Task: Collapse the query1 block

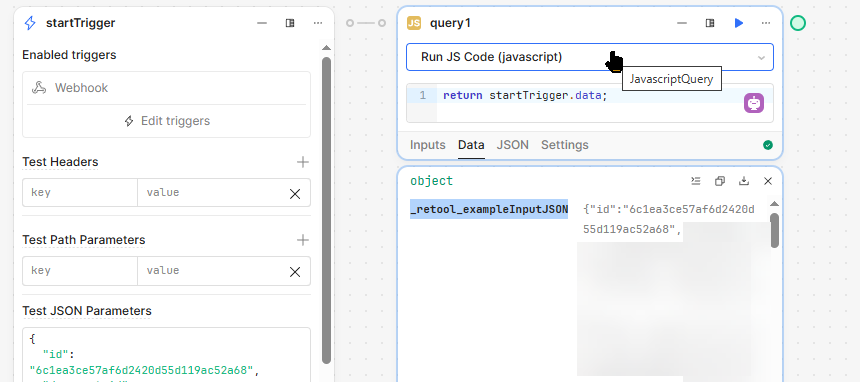Action: point(682,23)
